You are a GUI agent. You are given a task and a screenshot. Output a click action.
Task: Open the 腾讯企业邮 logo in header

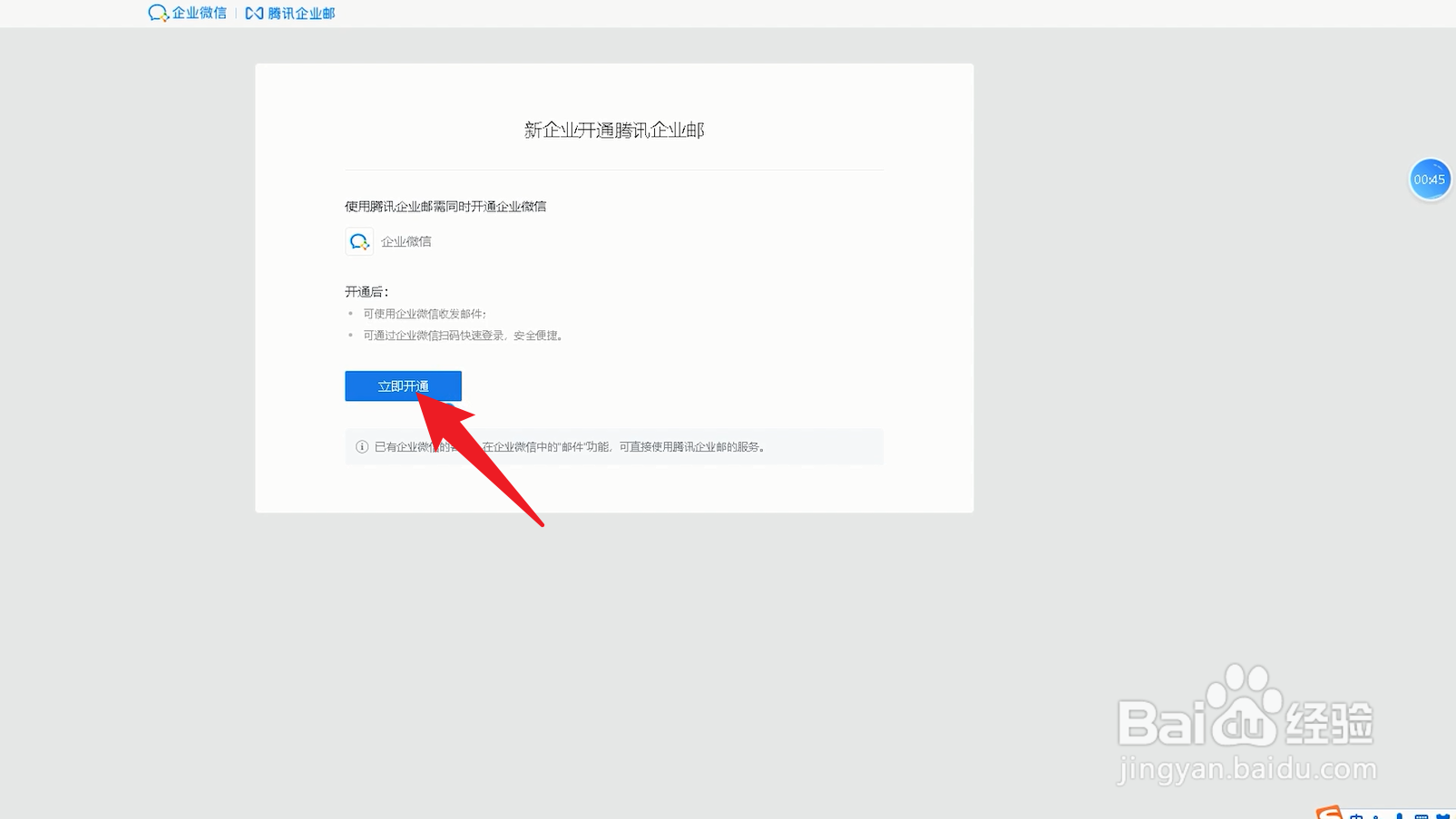pyautogui.click(x=290, y=13)
